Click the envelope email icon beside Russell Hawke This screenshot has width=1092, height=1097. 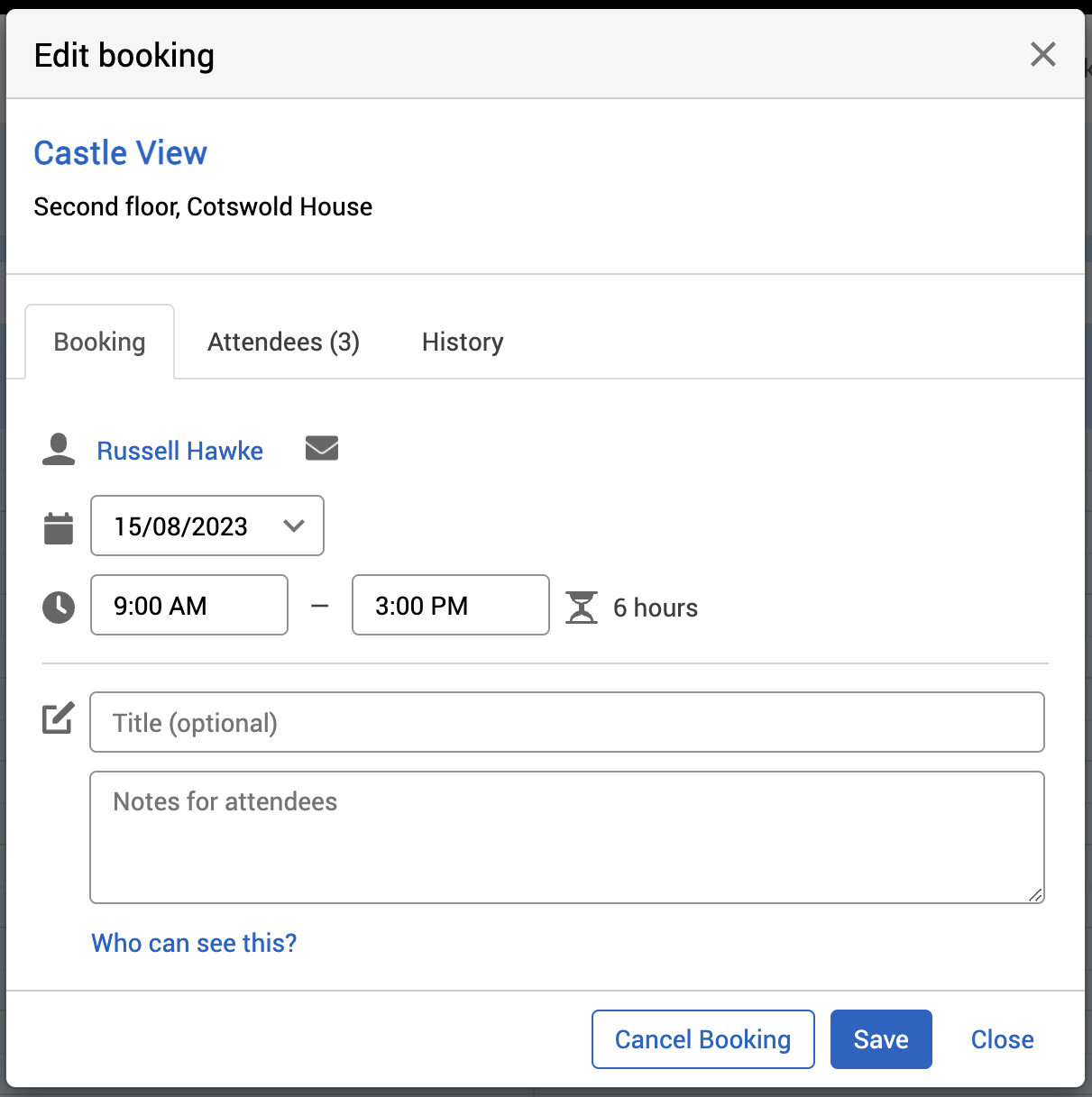(322, 448)
